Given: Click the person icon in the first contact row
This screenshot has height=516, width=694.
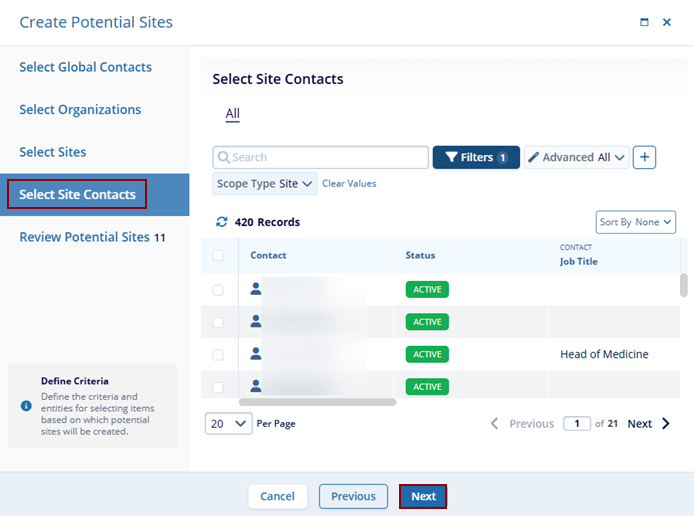Looking at the screenshot, I should click(256, 289).
